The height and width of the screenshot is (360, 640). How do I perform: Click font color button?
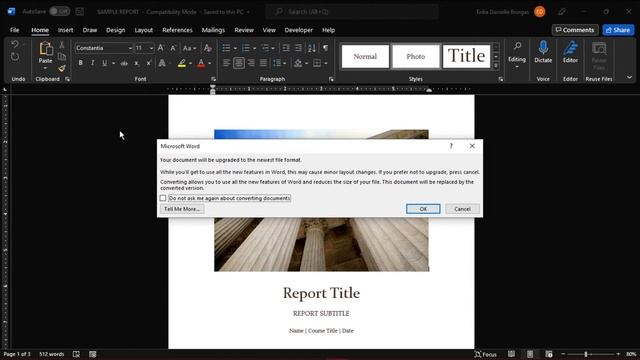click(201, 63)
